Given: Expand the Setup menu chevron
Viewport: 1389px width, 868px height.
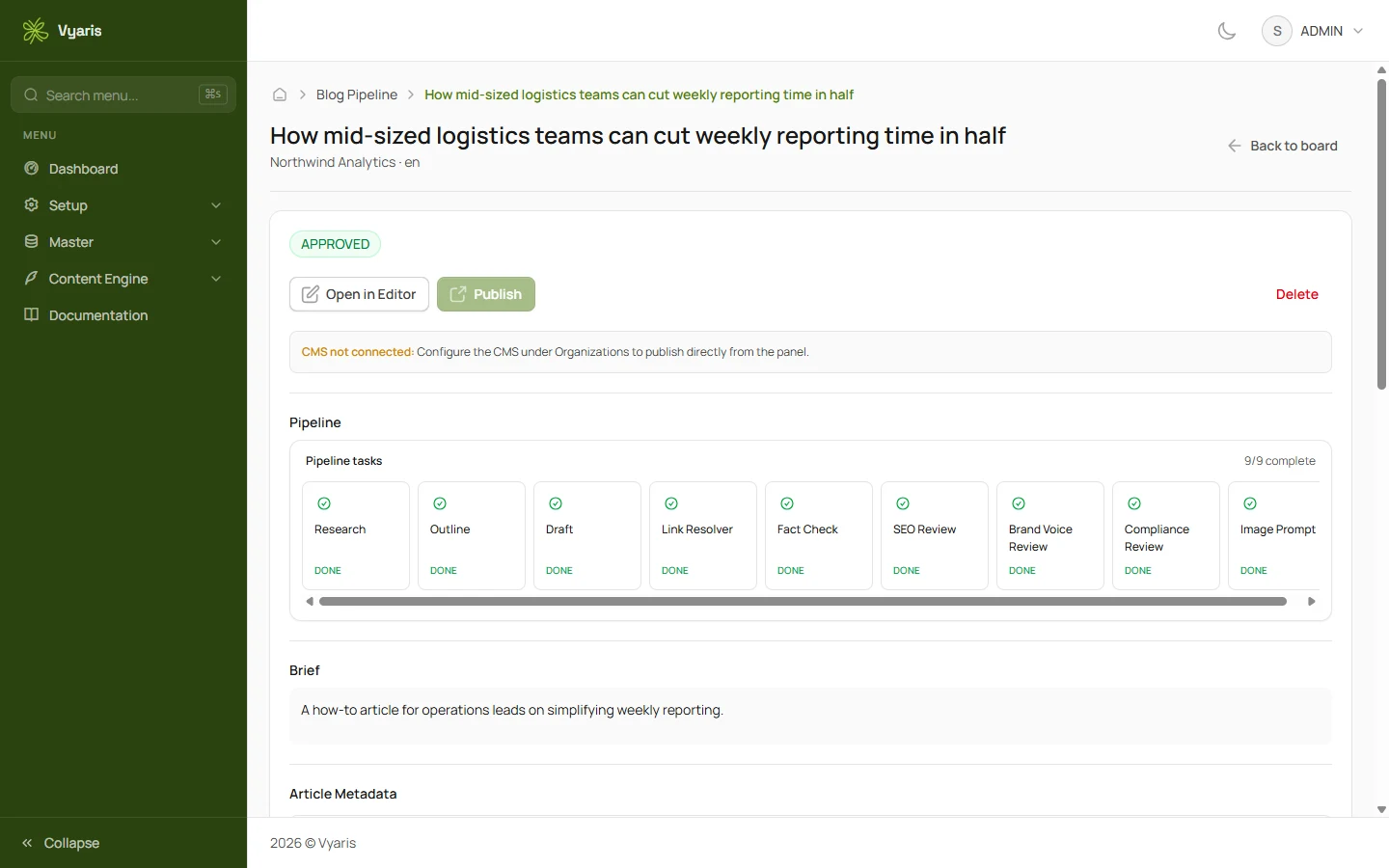Looking at the screenshot, I should (x=216, y=205).
